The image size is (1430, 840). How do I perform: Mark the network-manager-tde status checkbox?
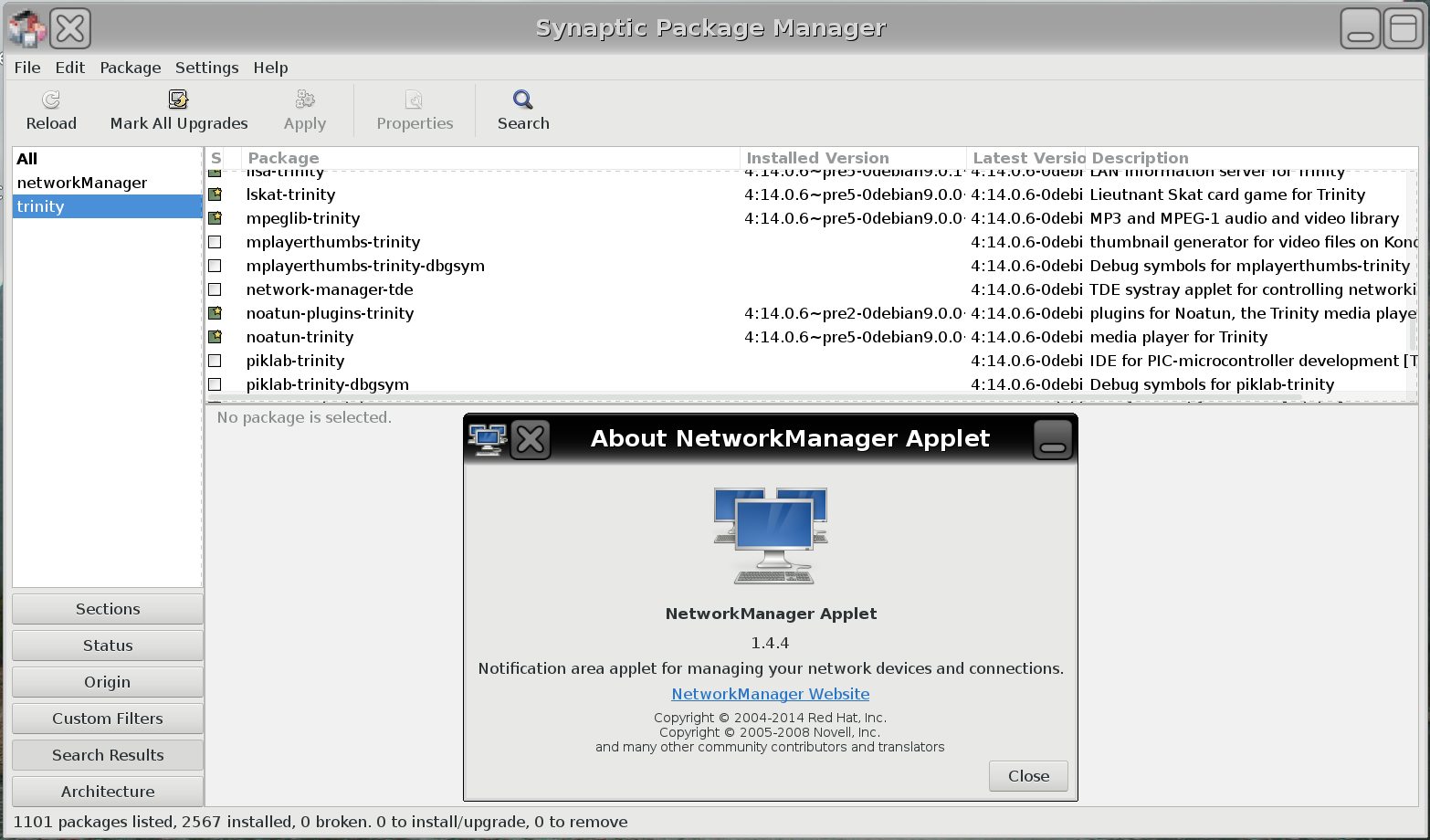coord(216,289)
